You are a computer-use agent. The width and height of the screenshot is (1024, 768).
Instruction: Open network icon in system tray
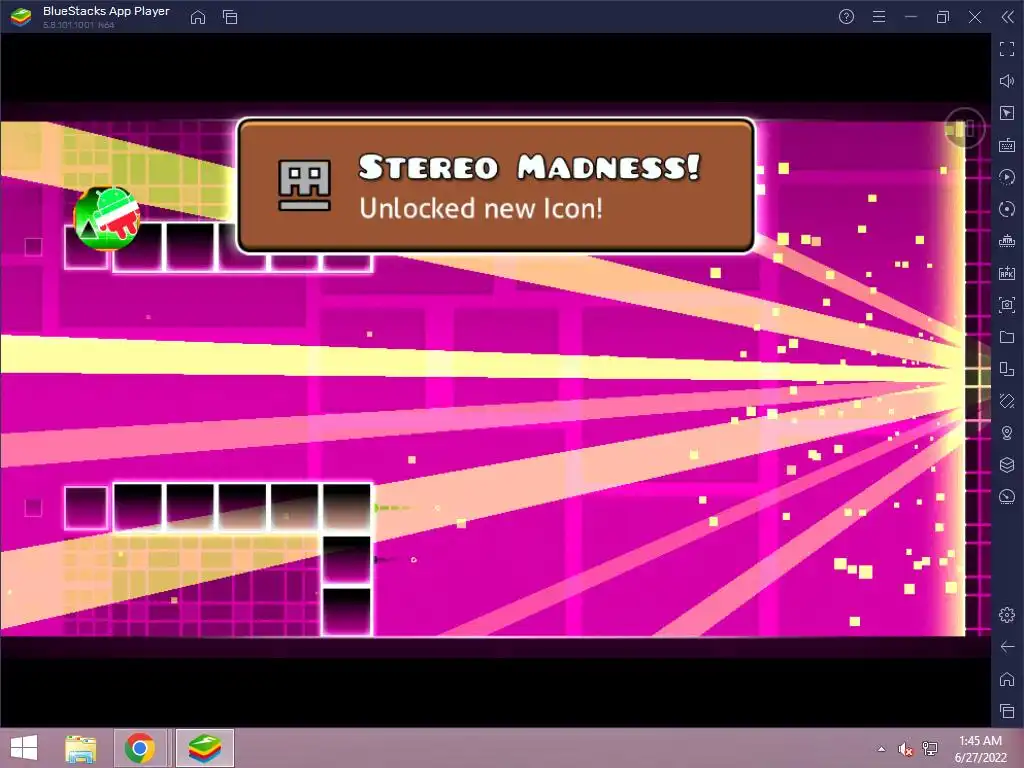coord(930,749)
